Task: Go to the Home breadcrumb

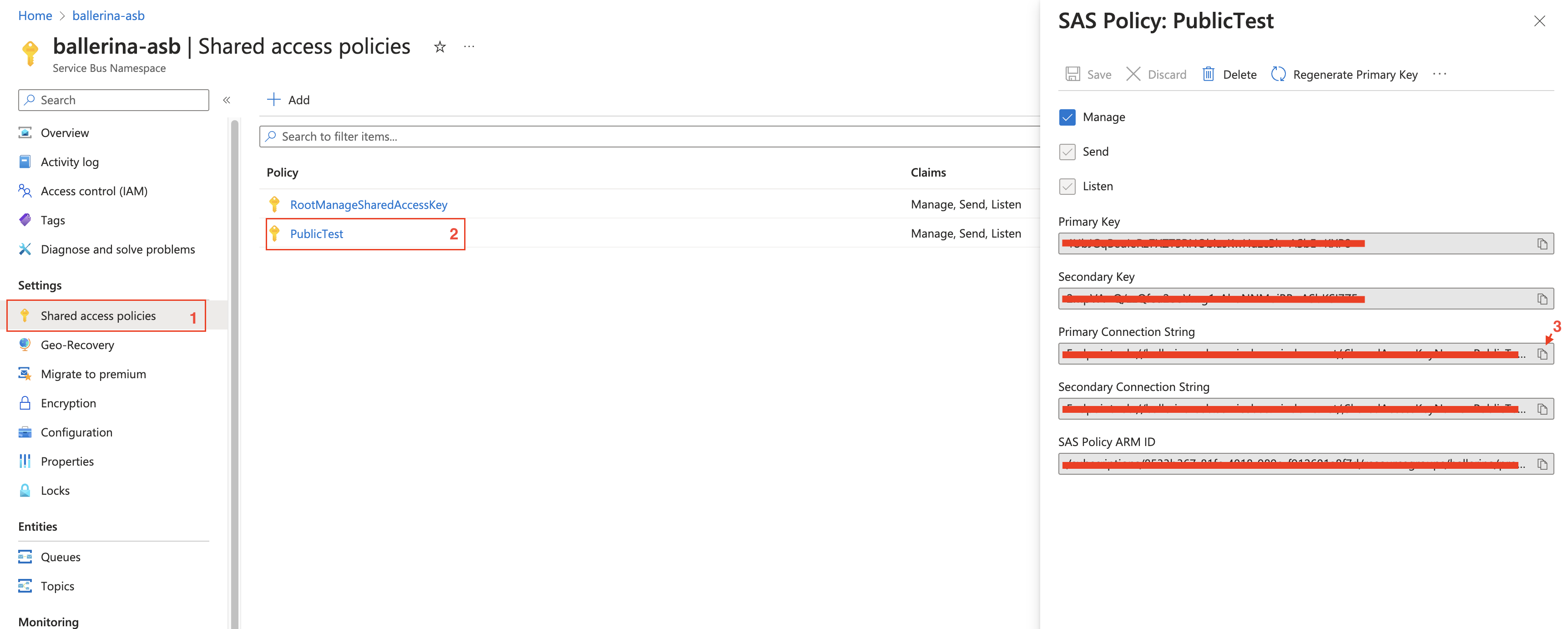Action: (x=35, y=16)
